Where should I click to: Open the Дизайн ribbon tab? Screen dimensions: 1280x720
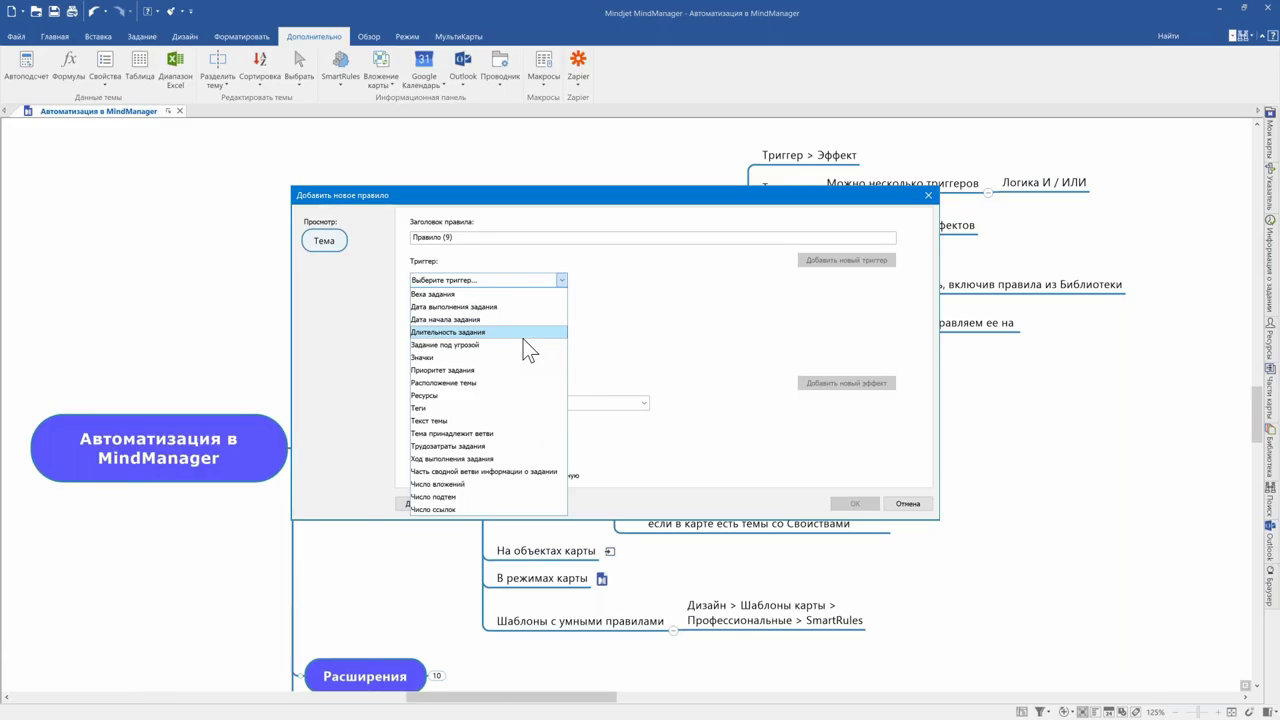(185, 37)
